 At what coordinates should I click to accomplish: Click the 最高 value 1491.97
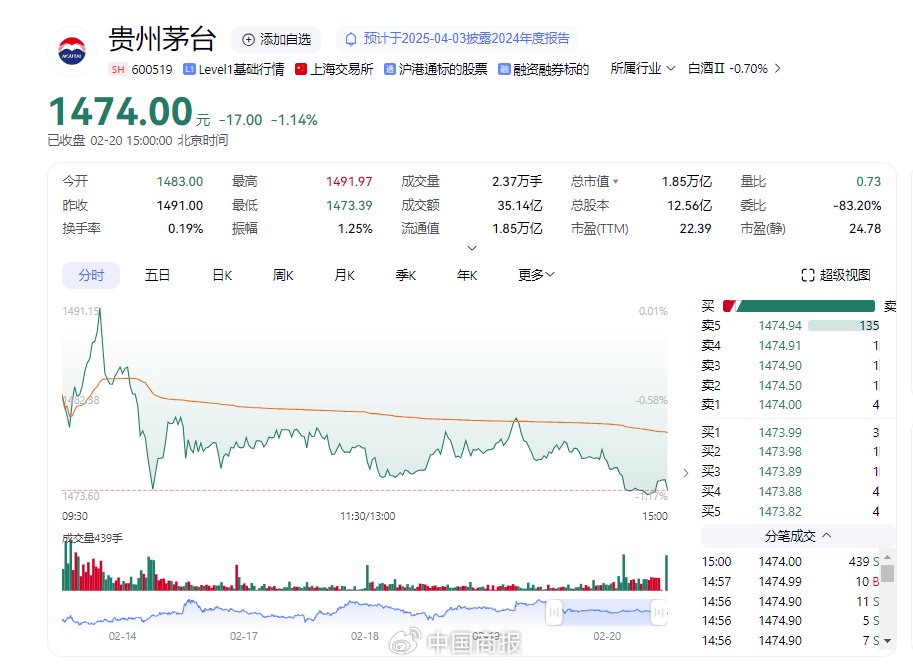pos(349,182)
